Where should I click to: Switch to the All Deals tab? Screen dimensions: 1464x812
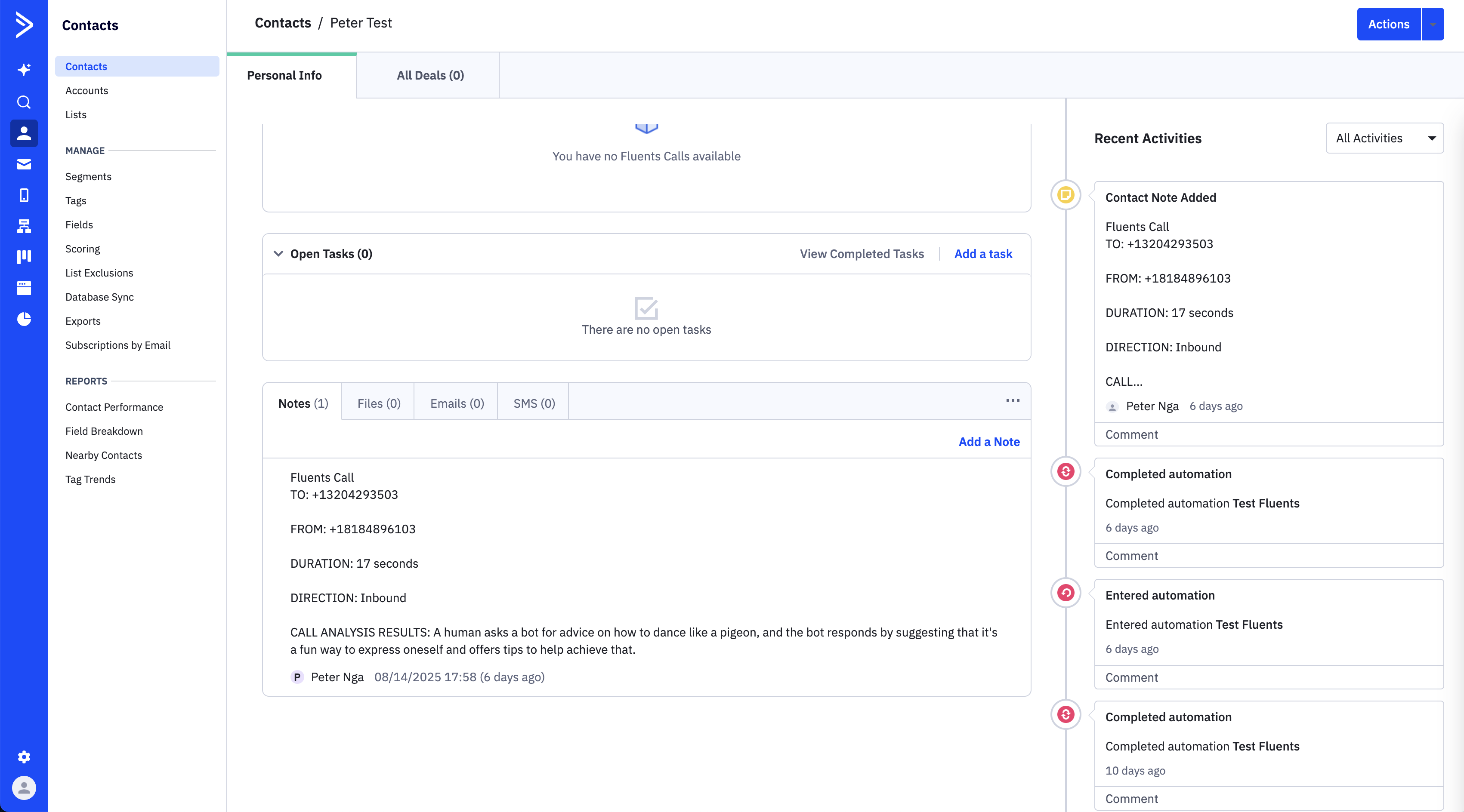[x=430, y=76]
